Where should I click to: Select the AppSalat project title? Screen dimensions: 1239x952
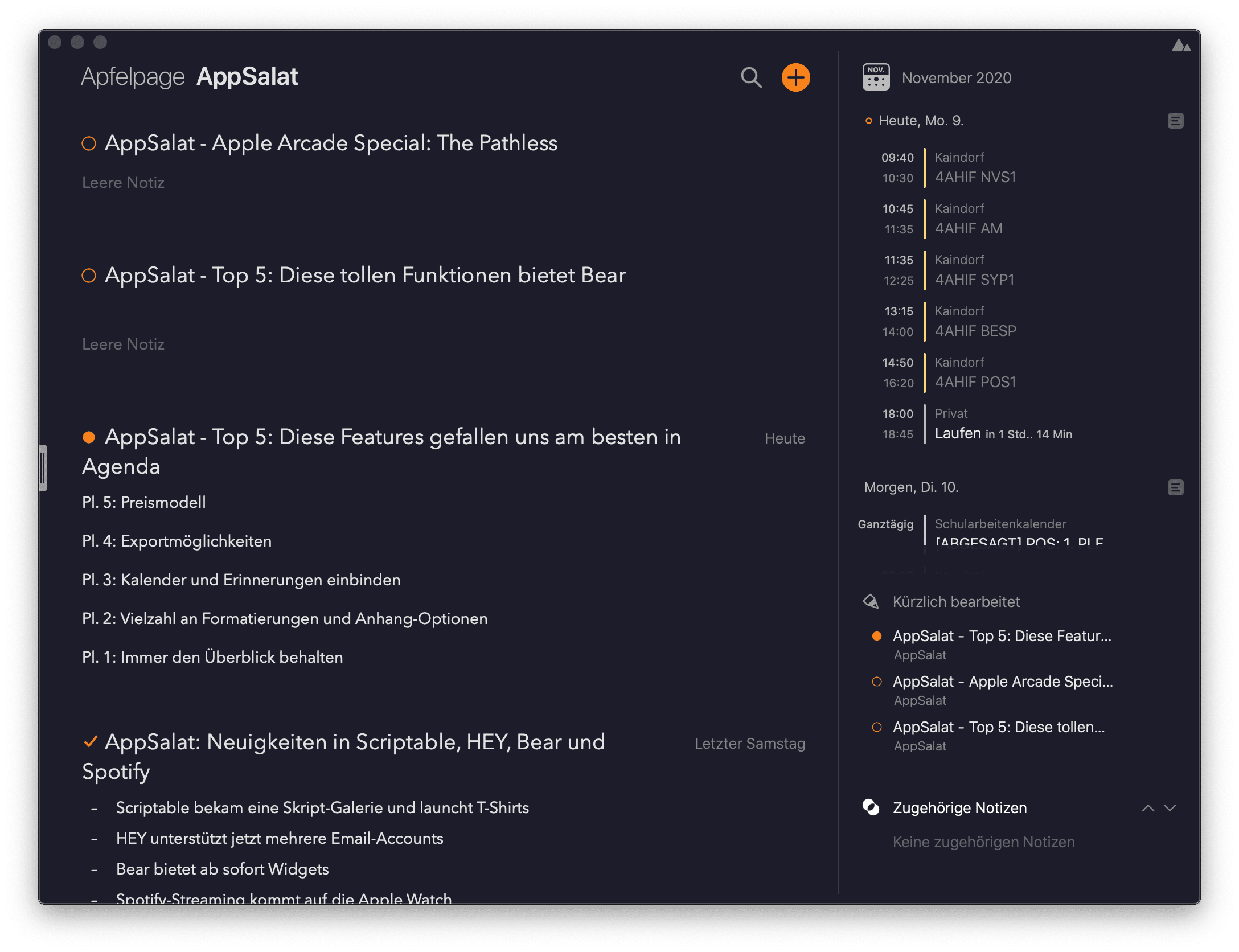247,77
